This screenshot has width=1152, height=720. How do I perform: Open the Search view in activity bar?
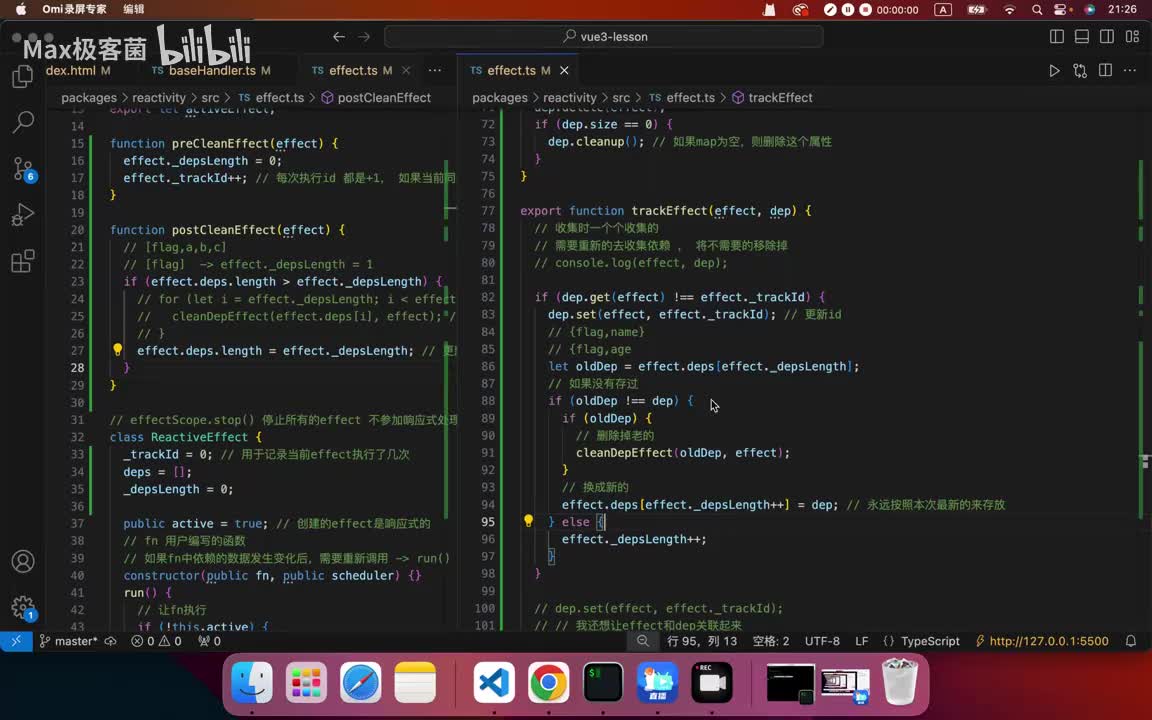pyautogui.click(x=23, y=122)
